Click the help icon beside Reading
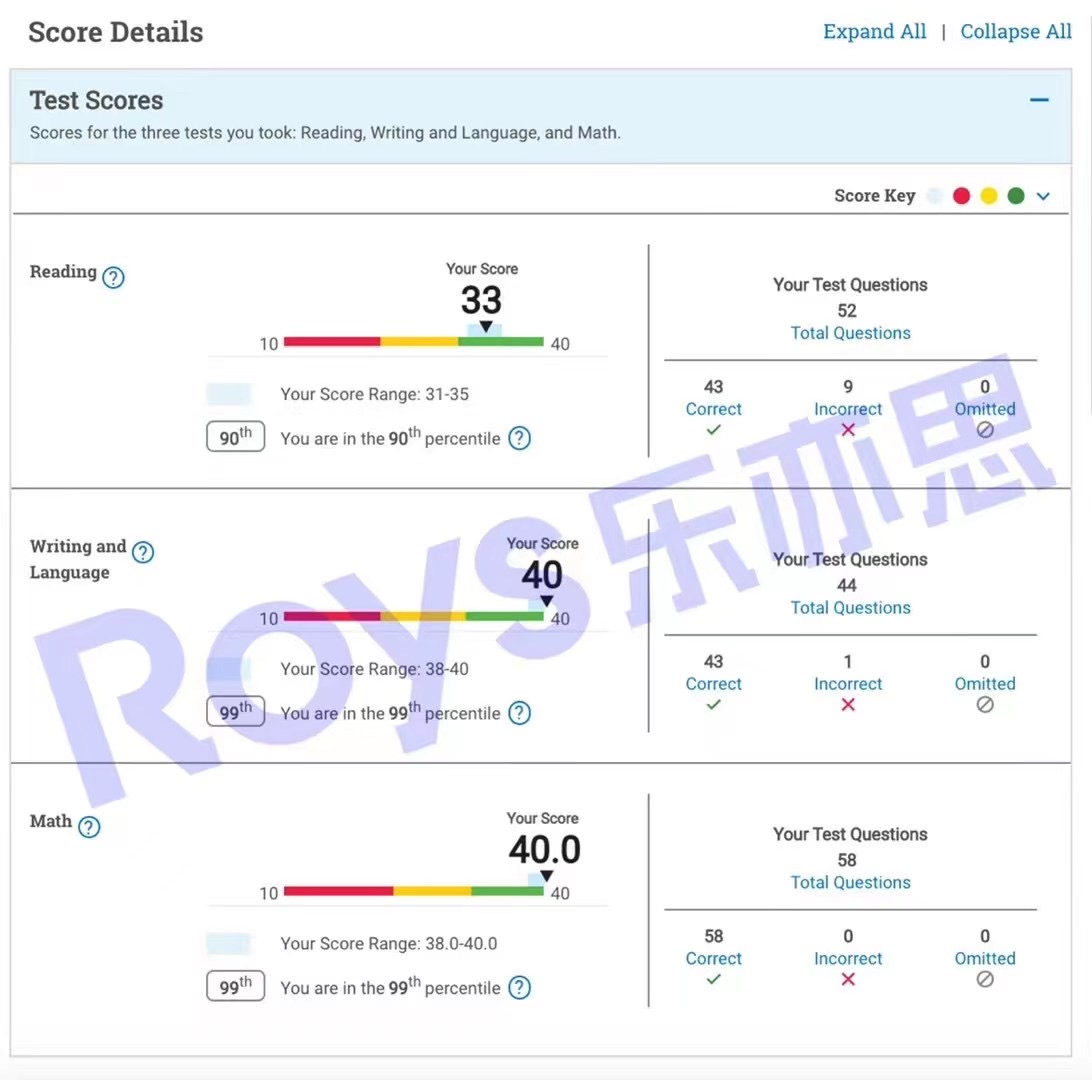Image resolution: width=1092 pixels, height=1080 pixels. (x=114, y=278)
